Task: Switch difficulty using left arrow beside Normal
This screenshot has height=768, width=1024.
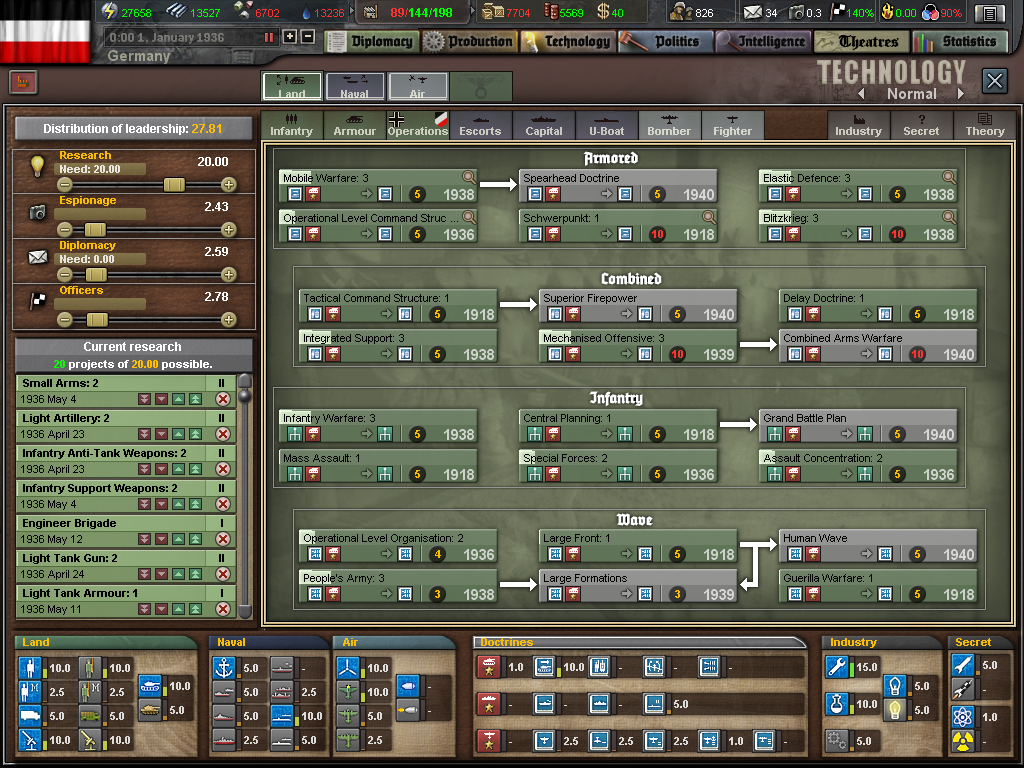Action: coord(862,94)
